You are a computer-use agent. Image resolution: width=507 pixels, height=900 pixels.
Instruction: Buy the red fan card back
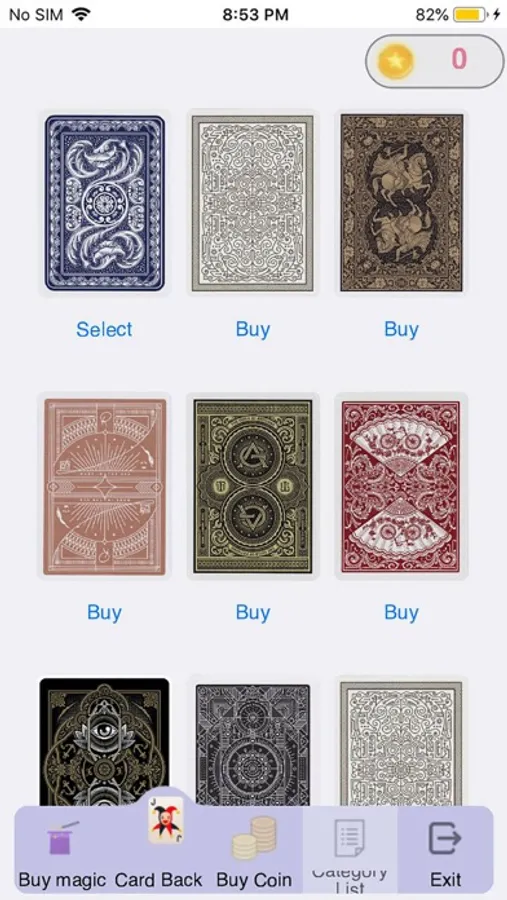[401, 612]
